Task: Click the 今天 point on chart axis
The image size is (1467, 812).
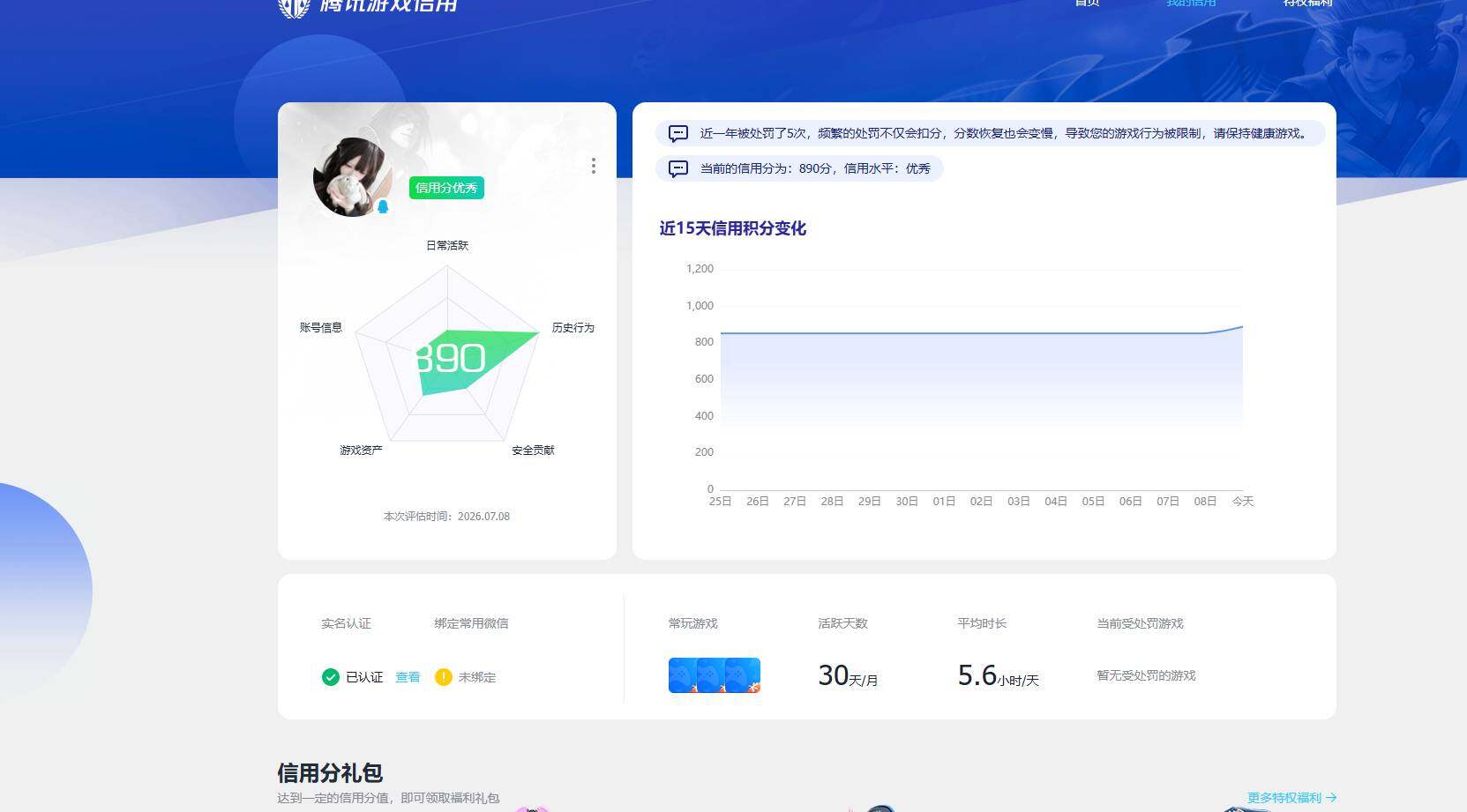Action: tap(1243, 501)
